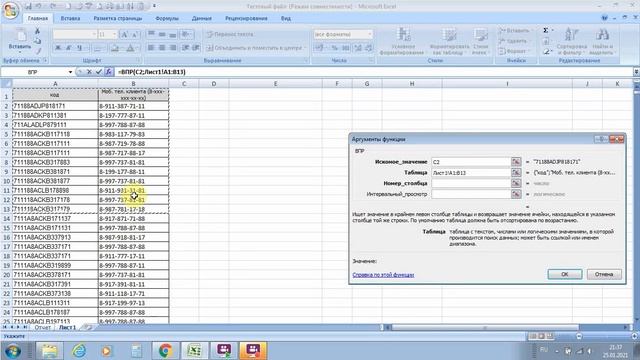Image resolution: width=640 pixels, height=360 pixels.
Task: Open the Name Box function dropdown arrow
Action: [x=70, y=72]
